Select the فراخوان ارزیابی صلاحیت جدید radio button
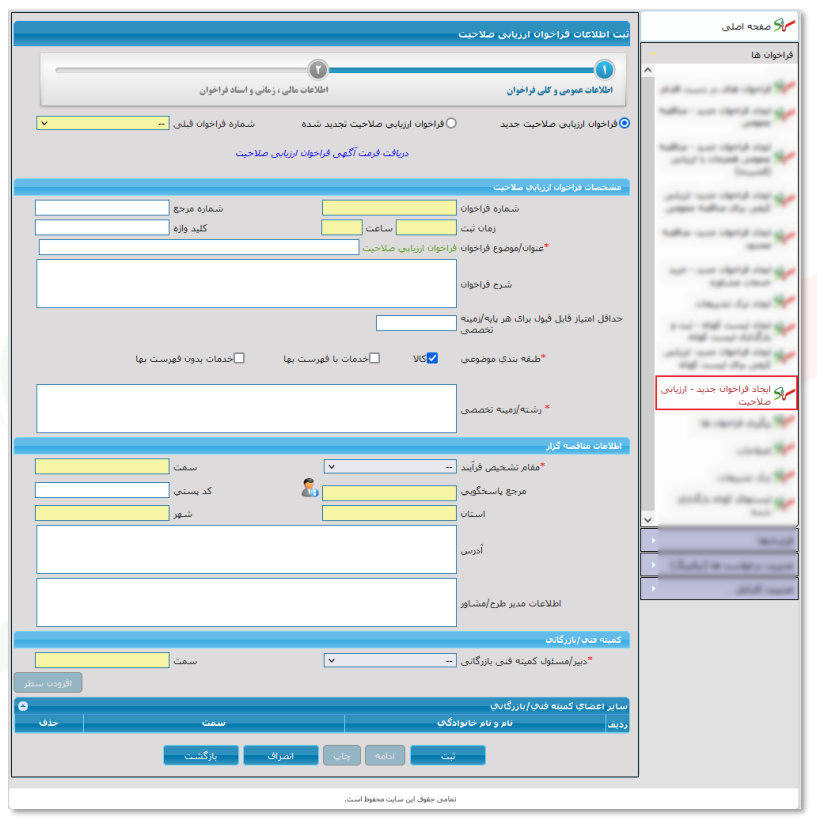 coord(624,123)
